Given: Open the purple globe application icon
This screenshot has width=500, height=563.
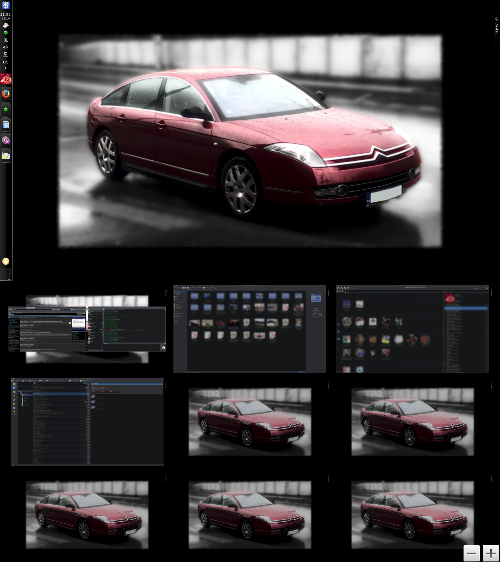Looking at the screenshot, I should tap(5, 140).
